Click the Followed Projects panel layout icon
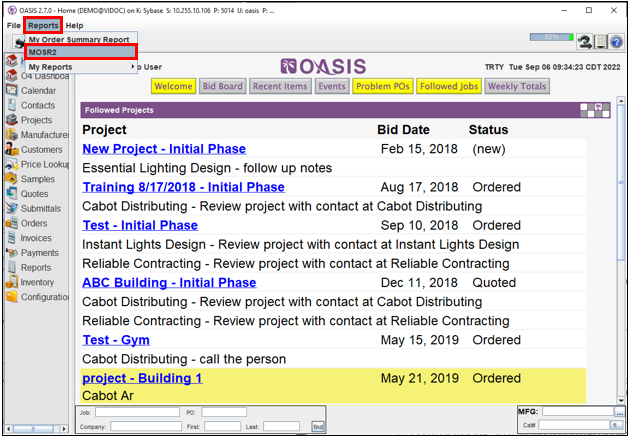The height and width of the screenshot is (439, 631). (x=595, y=110)
